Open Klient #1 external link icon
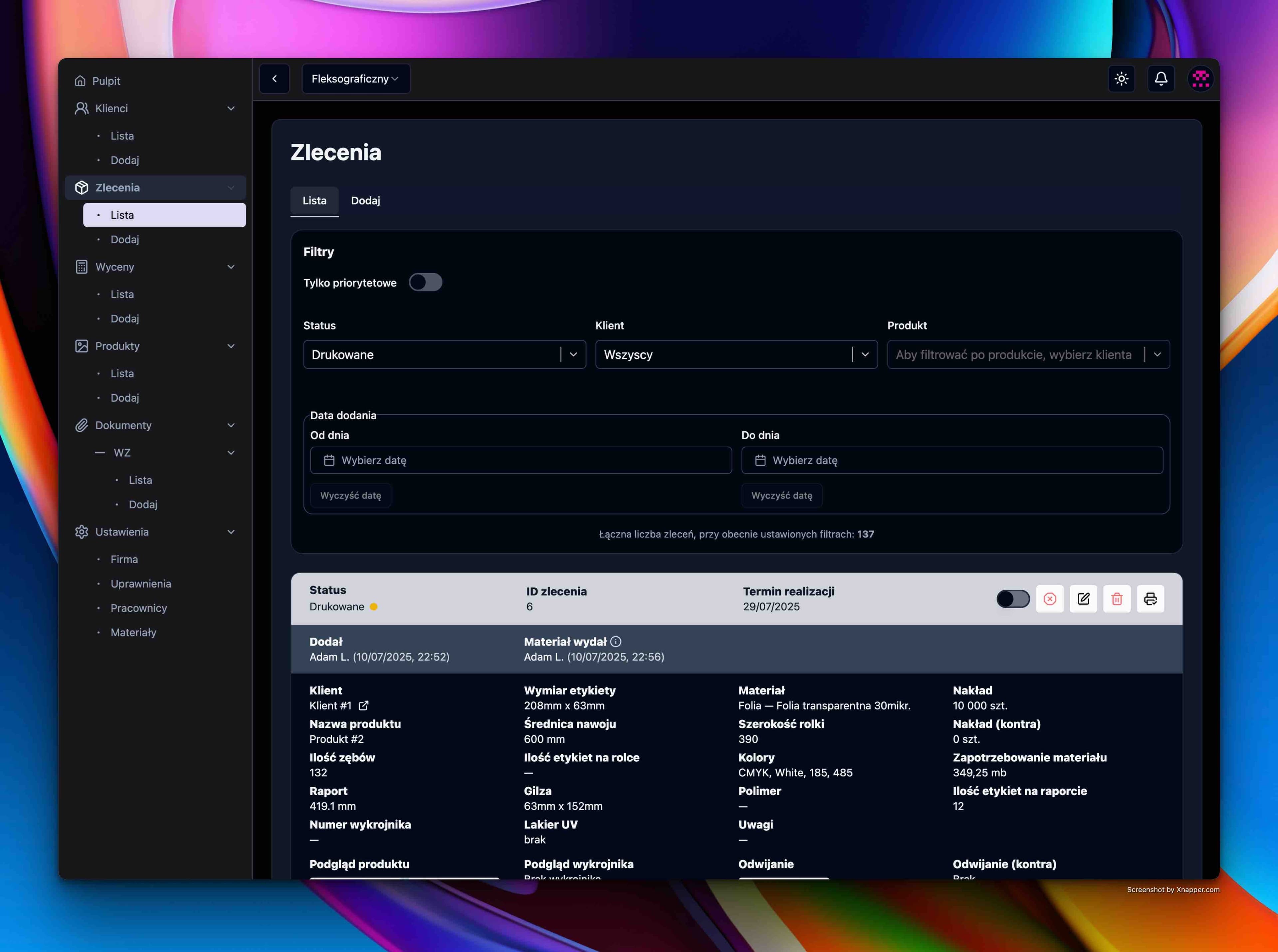This screenshot has height=952, width=1278. (363, 705)
